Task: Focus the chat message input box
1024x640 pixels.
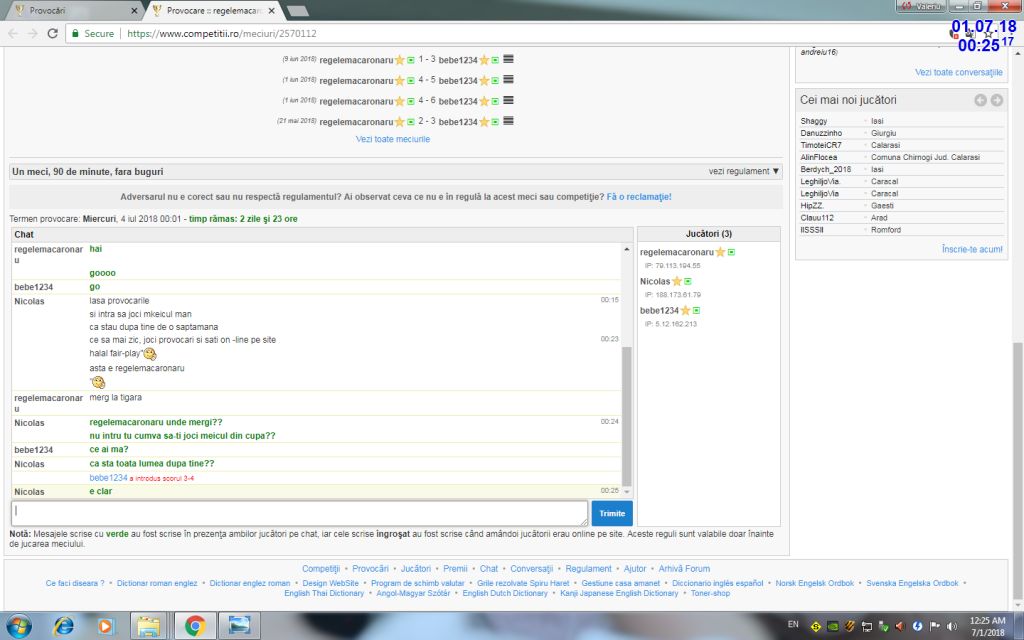Action: tap(300, 513)
